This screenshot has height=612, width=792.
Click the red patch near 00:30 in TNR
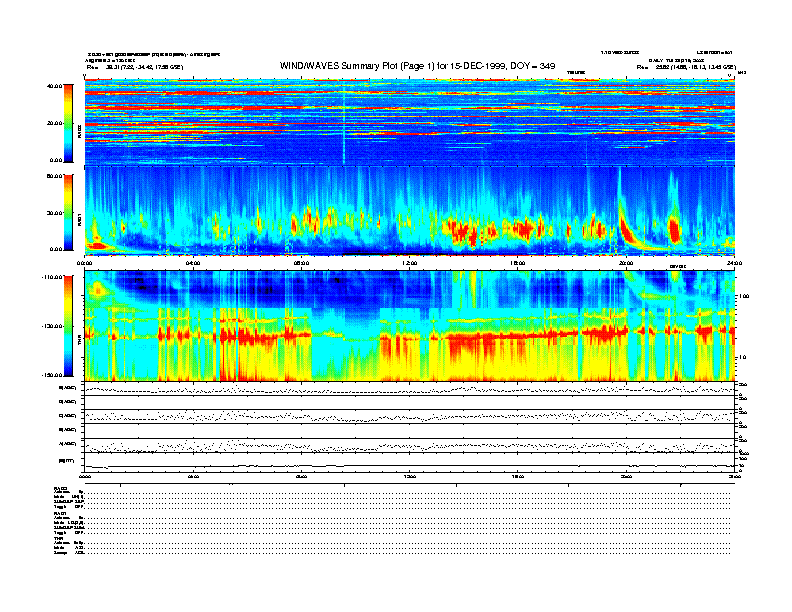click(97, 290)
